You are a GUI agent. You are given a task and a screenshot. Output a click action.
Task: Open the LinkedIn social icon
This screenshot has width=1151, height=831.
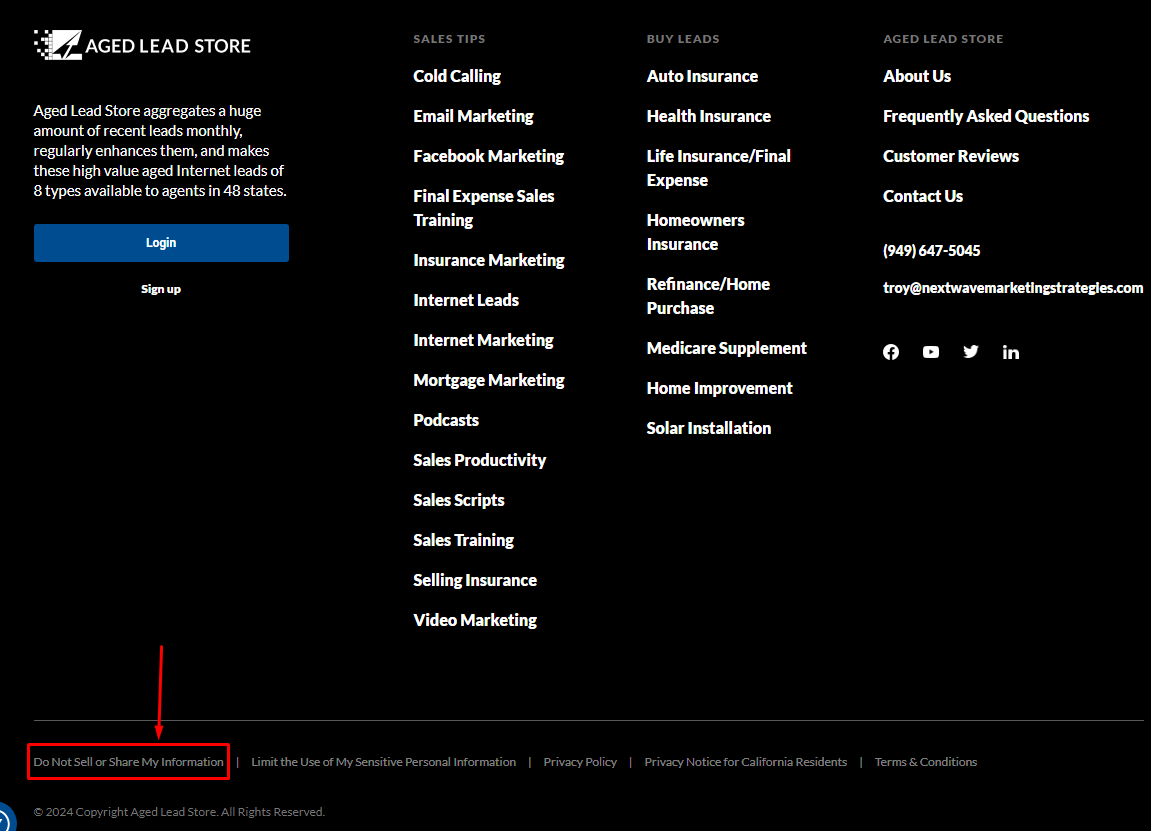coord(1011,352)
